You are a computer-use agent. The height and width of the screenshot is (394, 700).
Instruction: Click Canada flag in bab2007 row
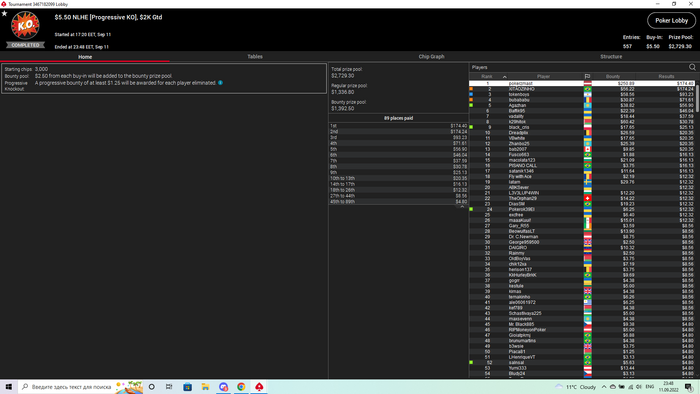tap(588, 149)
